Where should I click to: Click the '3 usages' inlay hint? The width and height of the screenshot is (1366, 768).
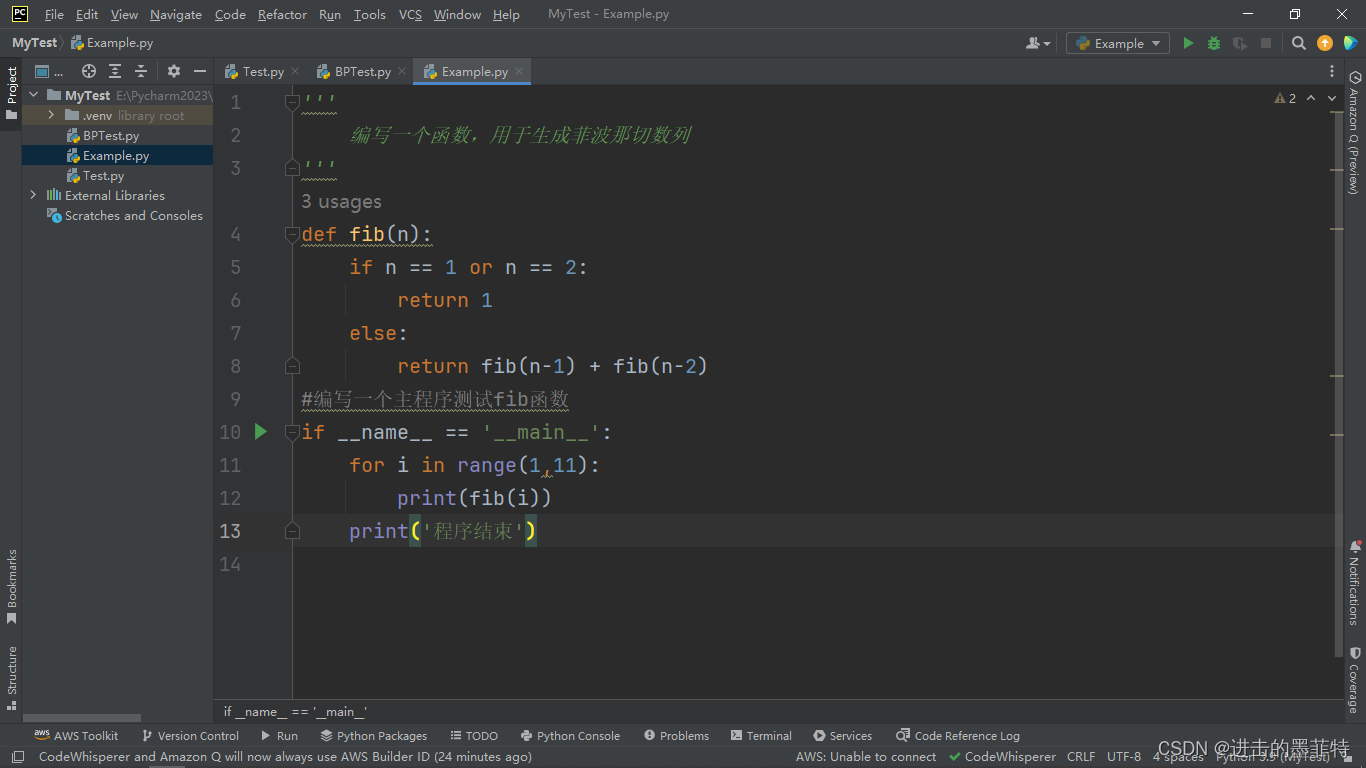click(x=341, y=201)
